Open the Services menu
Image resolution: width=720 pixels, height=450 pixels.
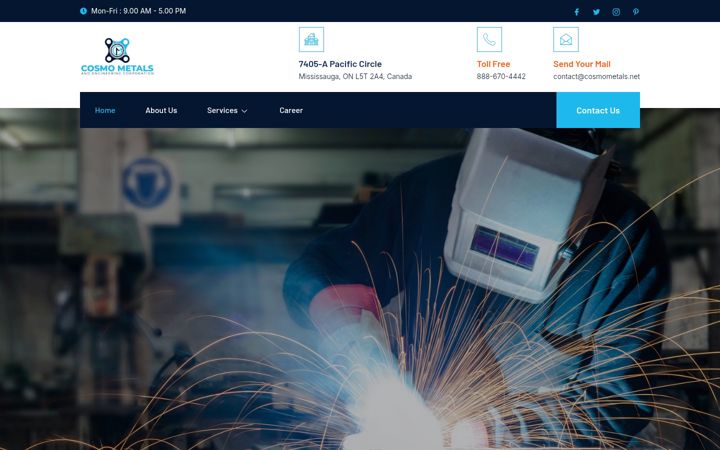click(222, 110)
